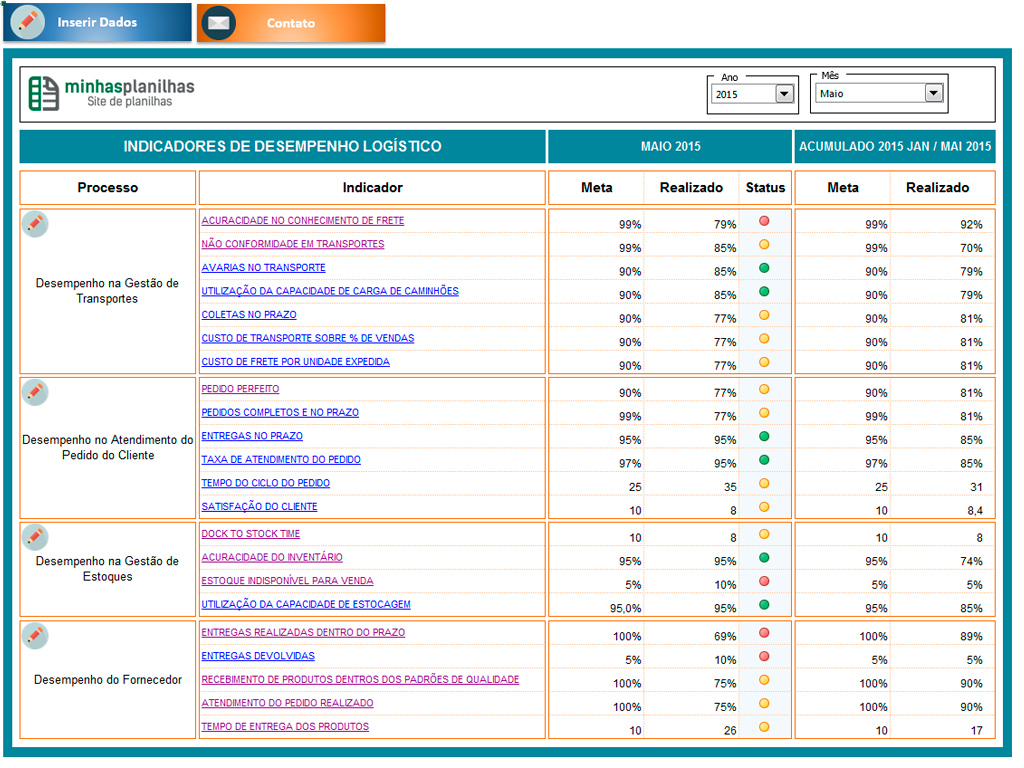Click yellow status dot for Tempo de Entrega
The image size is (1024, 768).
pyautogui.click(x=764, y=727)
